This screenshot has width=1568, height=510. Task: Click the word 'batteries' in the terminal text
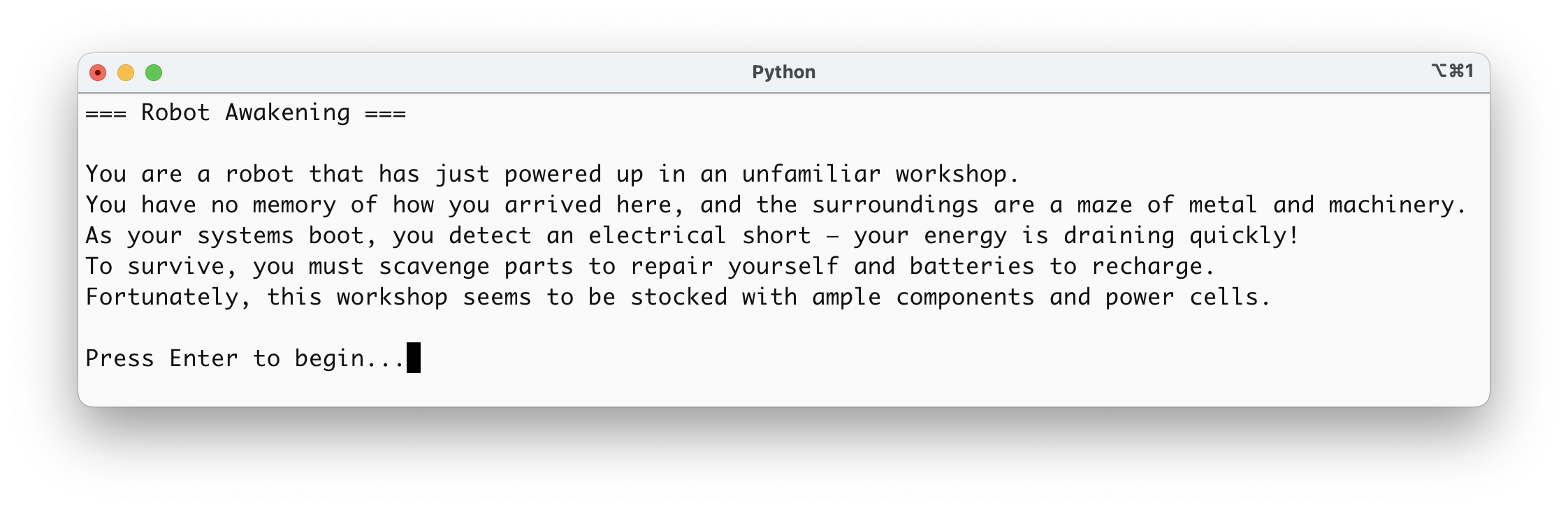tap(971, 266)
